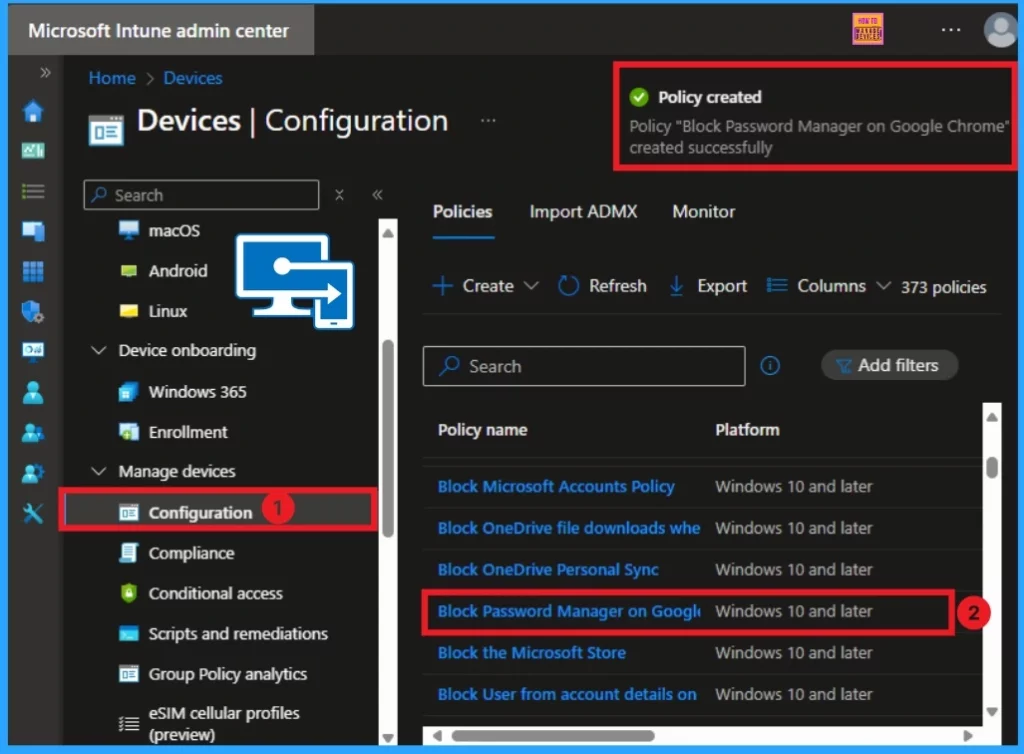Open the Groups icon in left rail

pyautogui.click(x=33, y=433)
